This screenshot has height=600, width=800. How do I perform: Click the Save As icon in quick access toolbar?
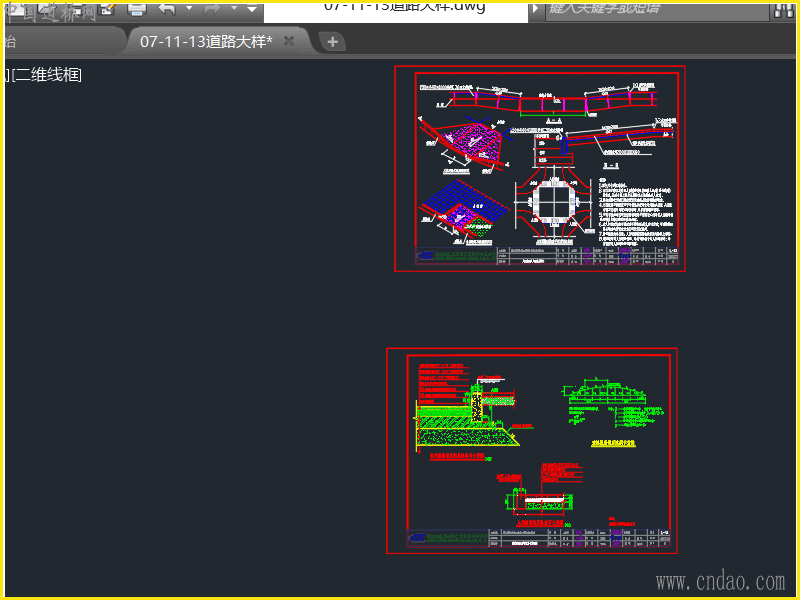click(108, 8)
